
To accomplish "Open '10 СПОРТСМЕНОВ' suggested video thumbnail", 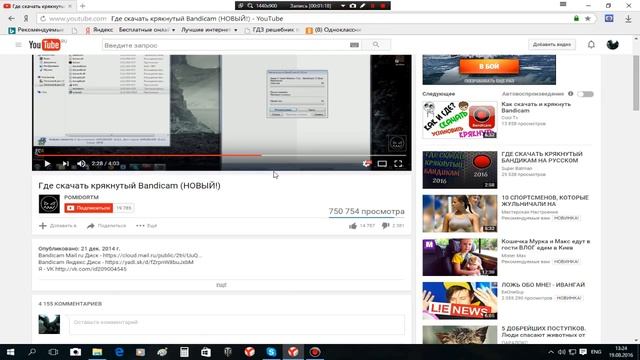I will [x=460, y=213].
